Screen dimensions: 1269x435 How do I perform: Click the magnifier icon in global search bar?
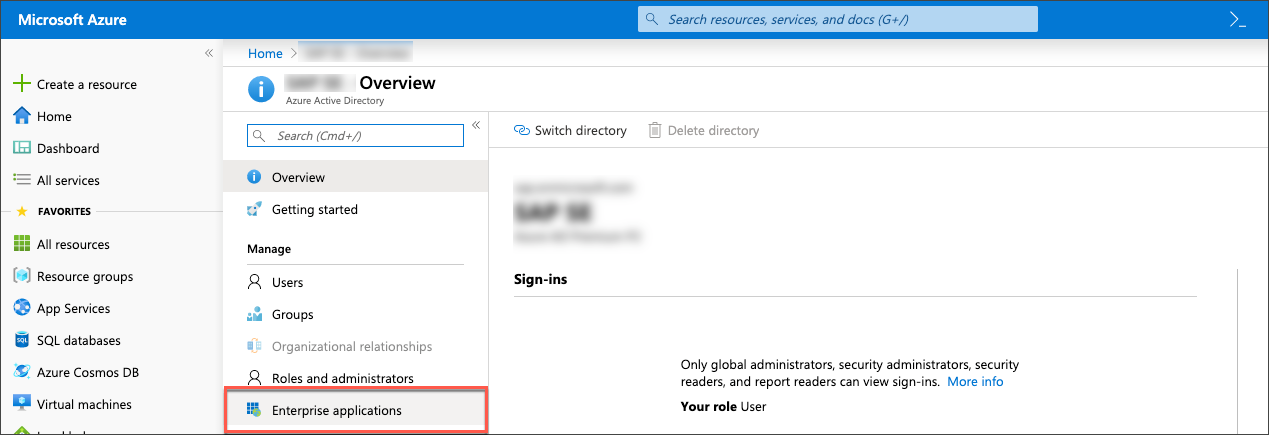653,19
